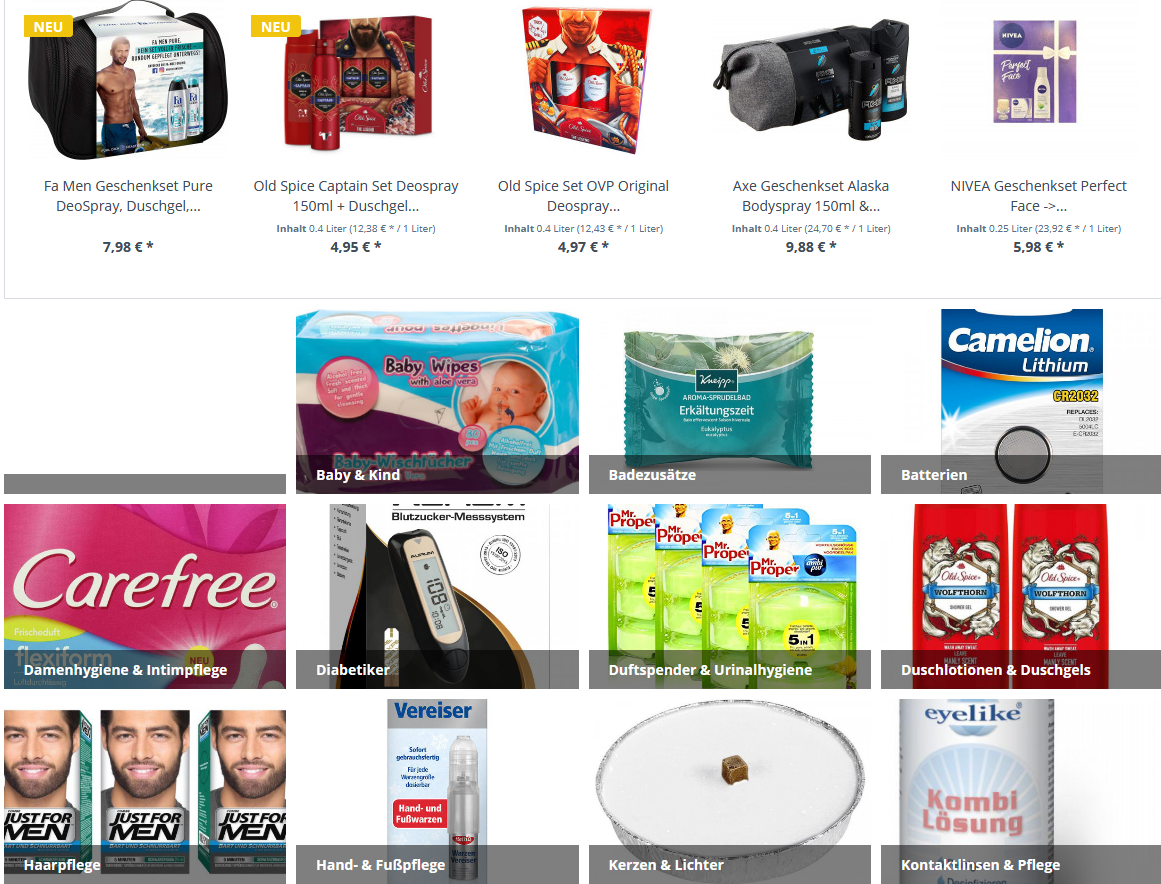
Task: Click the Old Spice Captain Set title
Action: point(356,195)
